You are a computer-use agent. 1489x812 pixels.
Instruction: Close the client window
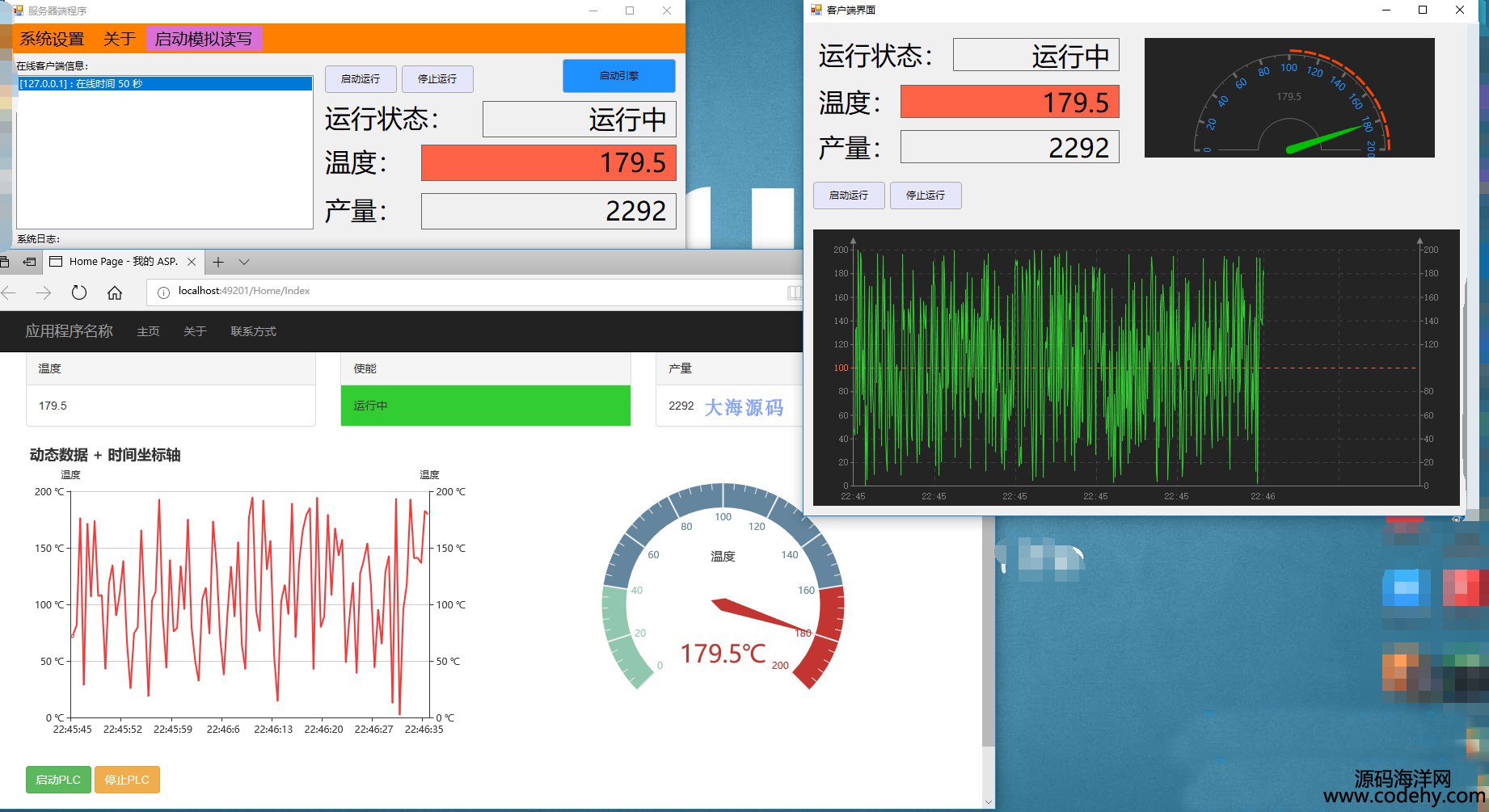coord(1460,10)
